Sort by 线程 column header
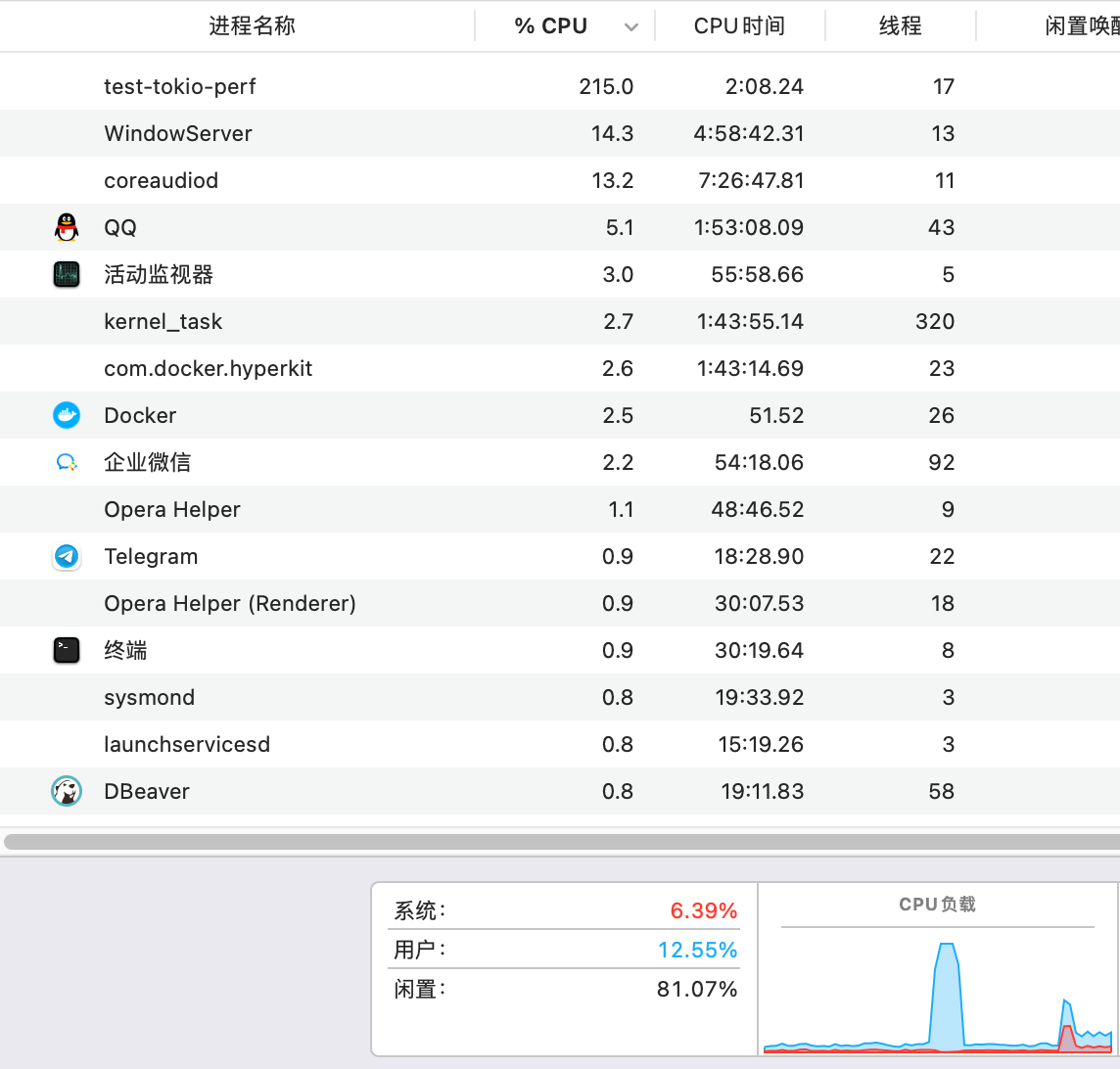The height and width of the screenshot is (1069, 1120). tap(900, 25)
